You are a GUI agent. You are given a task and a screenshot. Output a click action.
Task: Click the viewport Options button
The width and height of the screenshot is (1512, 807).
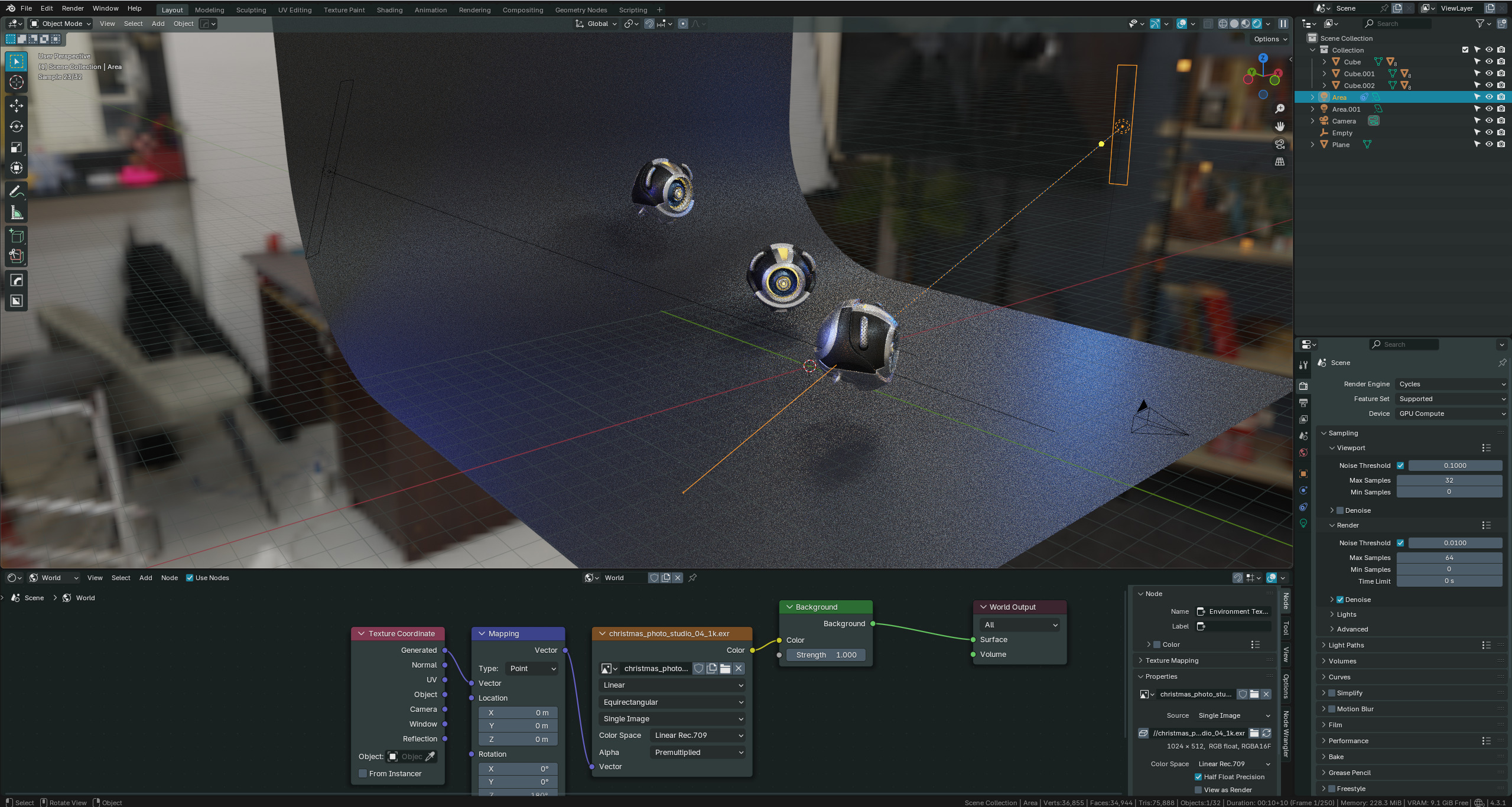click(1270, 39)
